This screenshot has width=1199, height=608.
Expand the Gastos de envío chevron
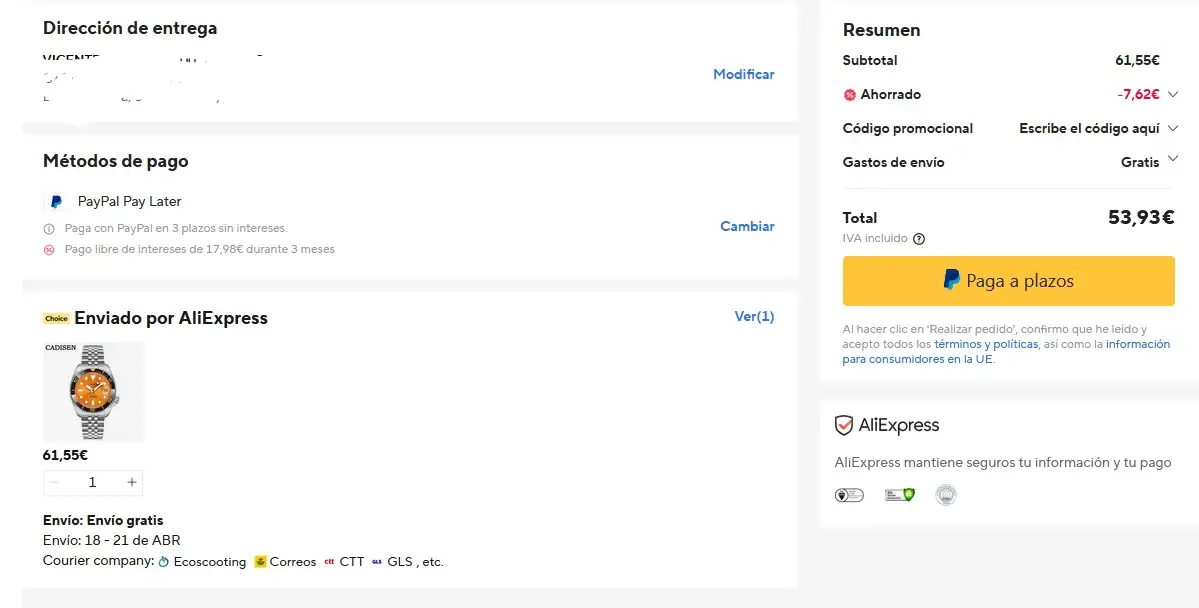coord(1173,158)
